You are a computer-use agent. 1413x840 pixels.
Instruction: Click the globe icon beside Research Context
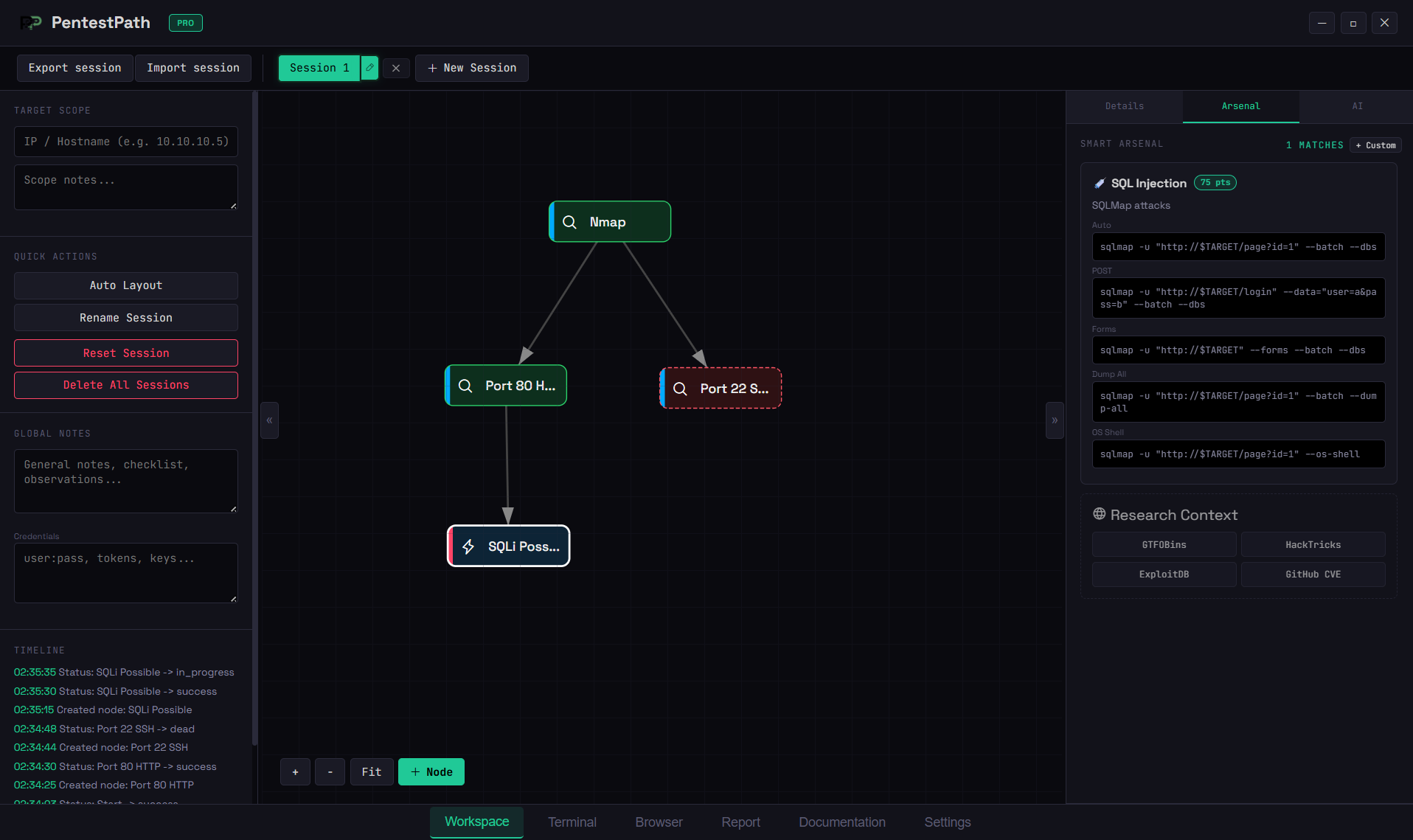pyautogui.click(x=1099, y=514)
